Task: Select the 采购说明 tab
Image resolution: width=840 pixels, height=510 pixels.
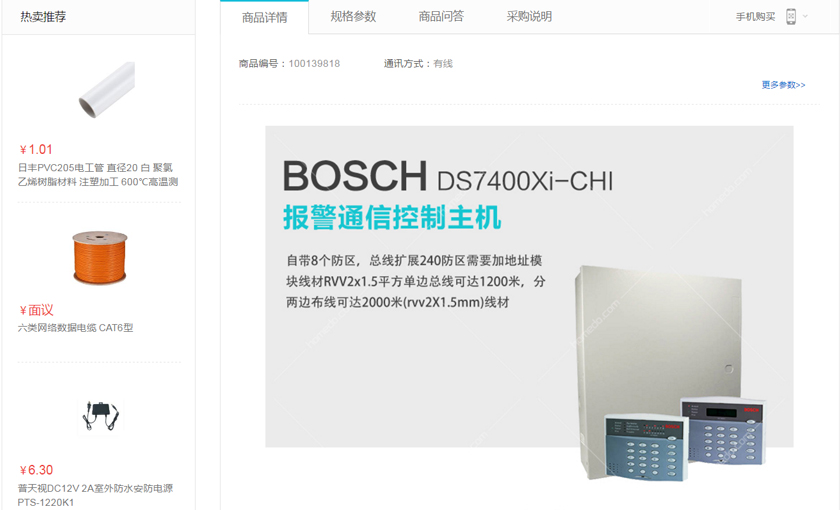Action: [x=529, y=17]
